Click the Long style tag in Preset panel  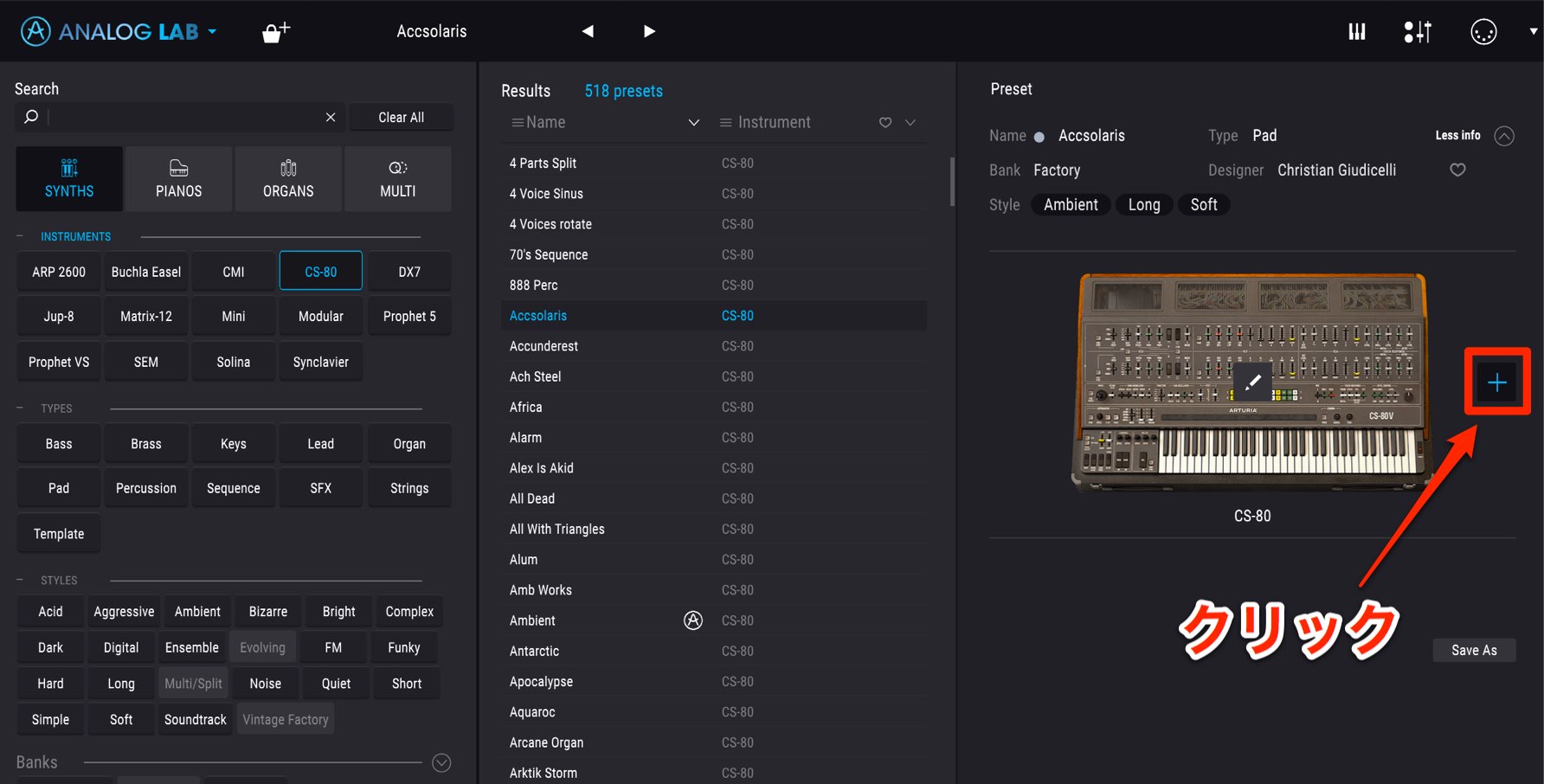(1144, 204)
